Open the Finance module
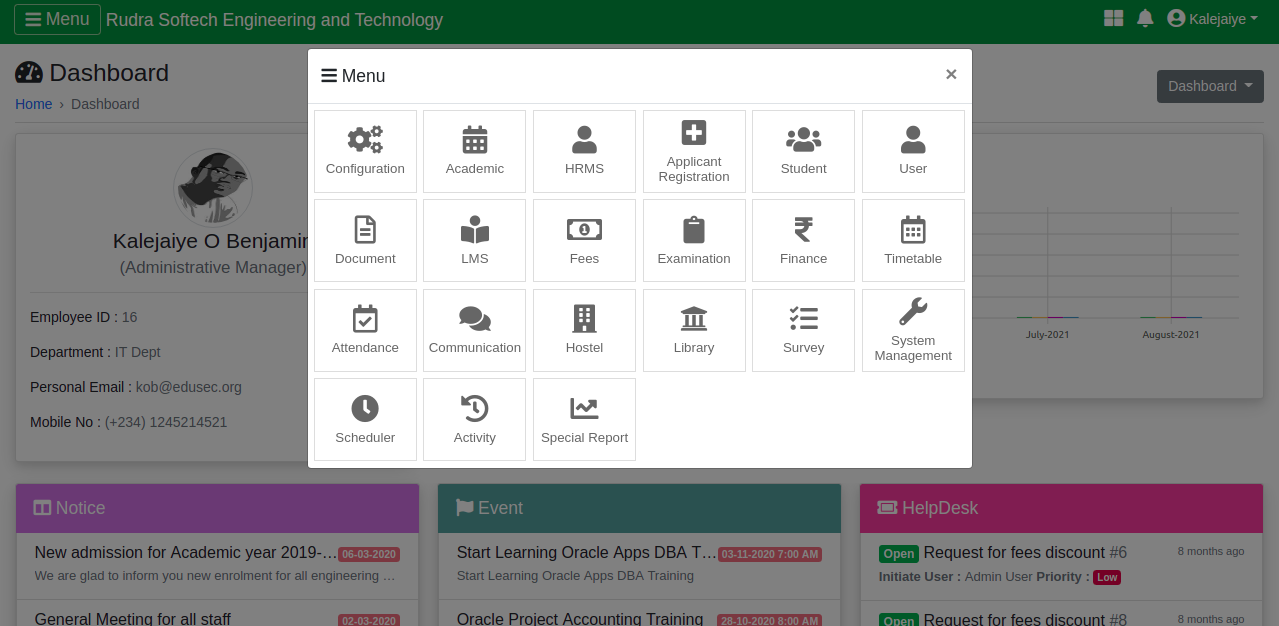 click(803, 240)
